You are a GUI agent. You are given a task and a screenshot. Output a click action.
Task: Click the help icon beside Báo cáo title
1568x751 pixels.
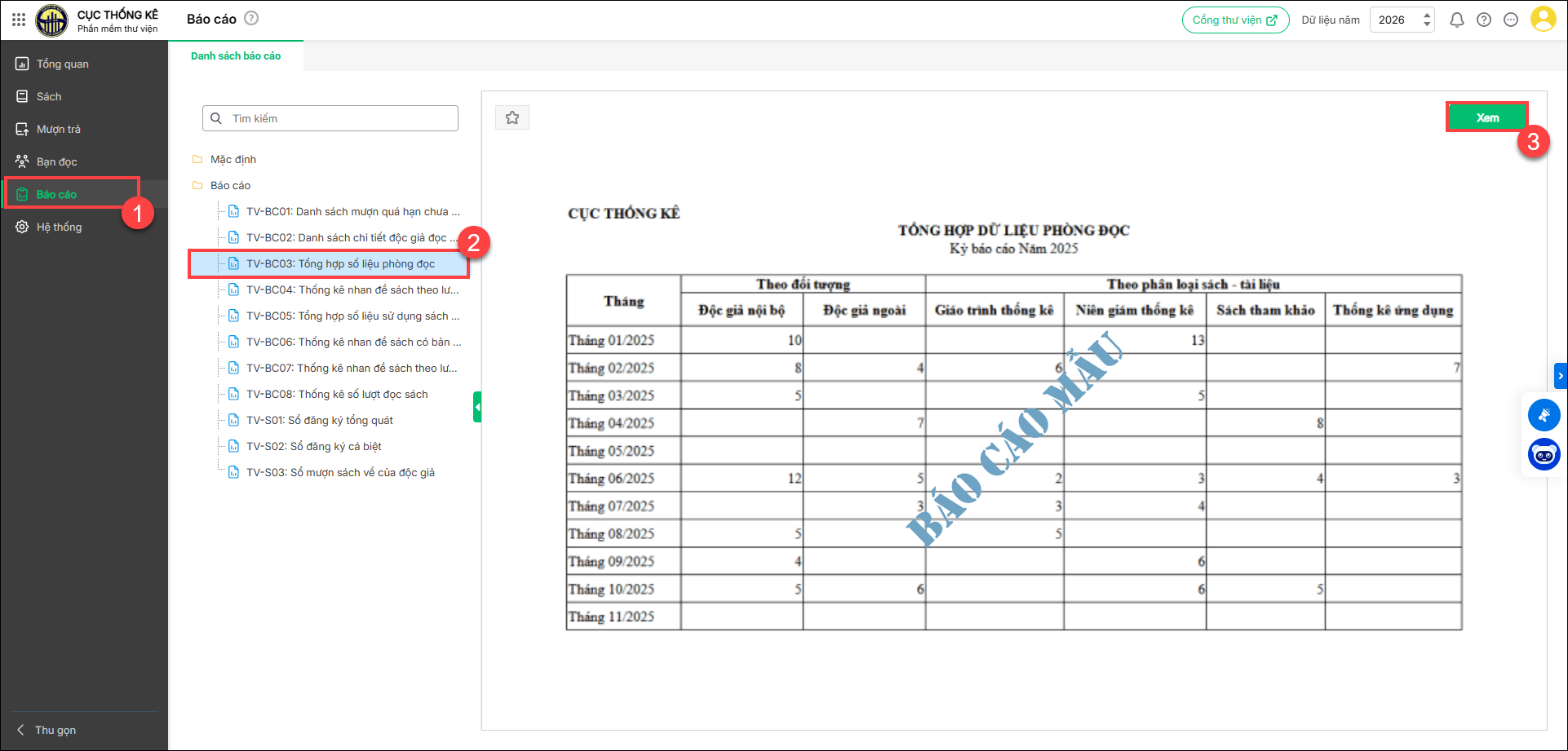click(252, 18)
